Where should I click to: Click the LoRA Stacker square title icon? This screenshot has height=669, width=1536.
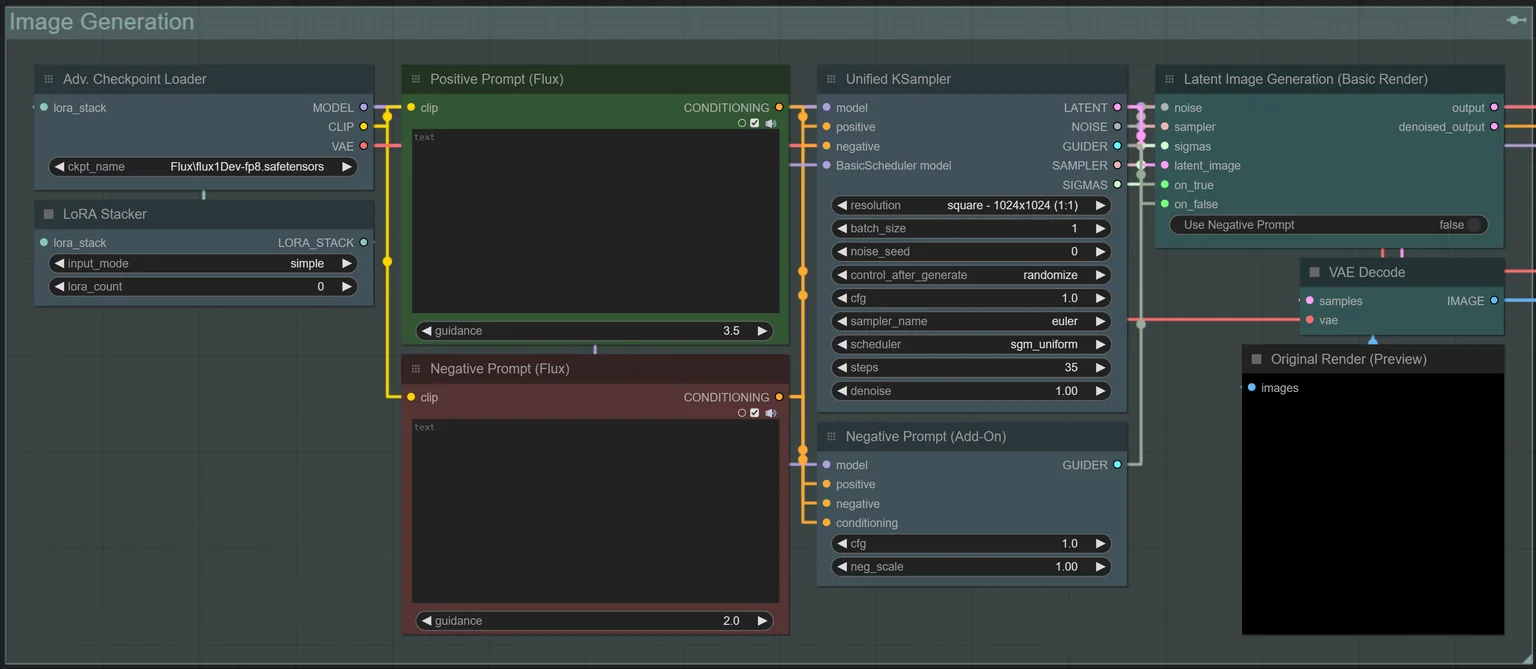(48, 214)
